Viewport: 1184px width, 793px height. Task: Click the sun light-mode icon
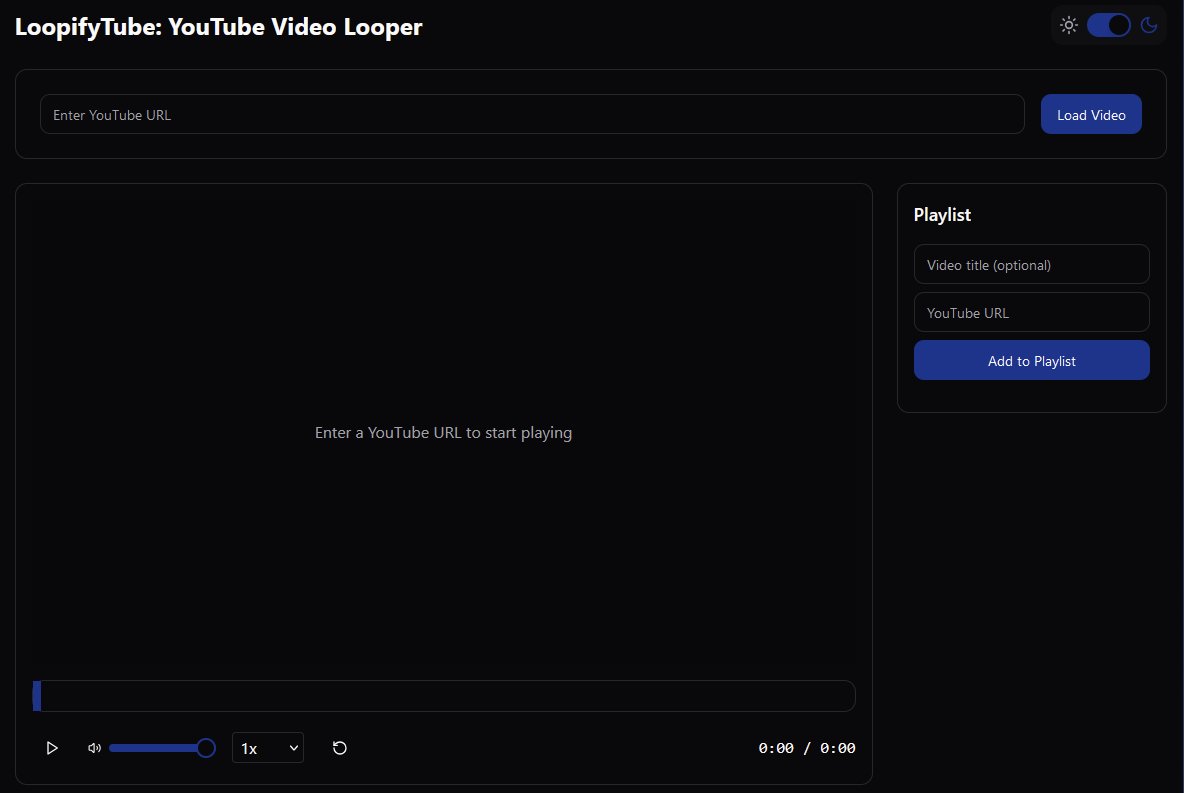[x=1068, y=25]
